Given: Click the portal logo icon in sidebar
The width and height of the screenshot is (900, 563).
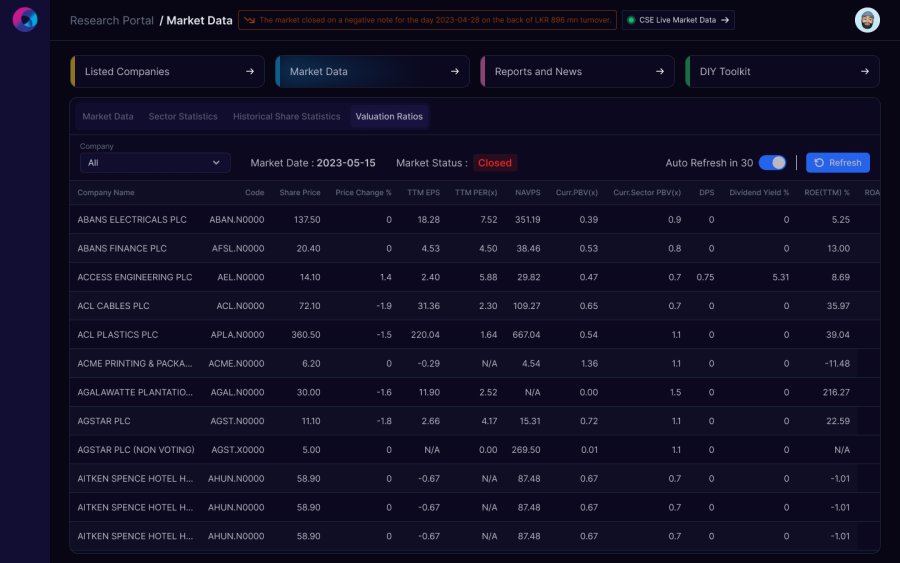Looking at the screenshot, I should click(x=25, y=20).
